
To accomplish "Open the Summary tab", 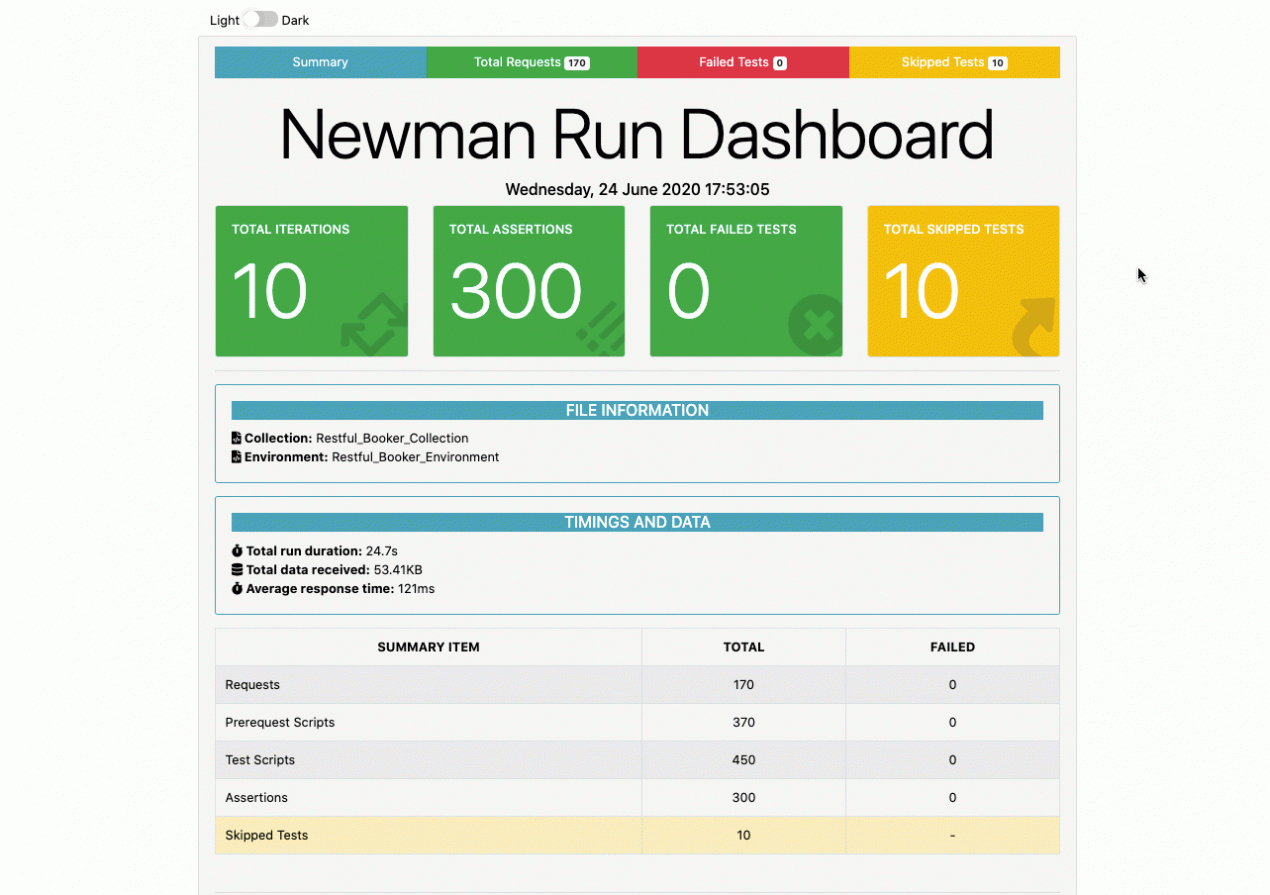I will (x=320, y=62).
